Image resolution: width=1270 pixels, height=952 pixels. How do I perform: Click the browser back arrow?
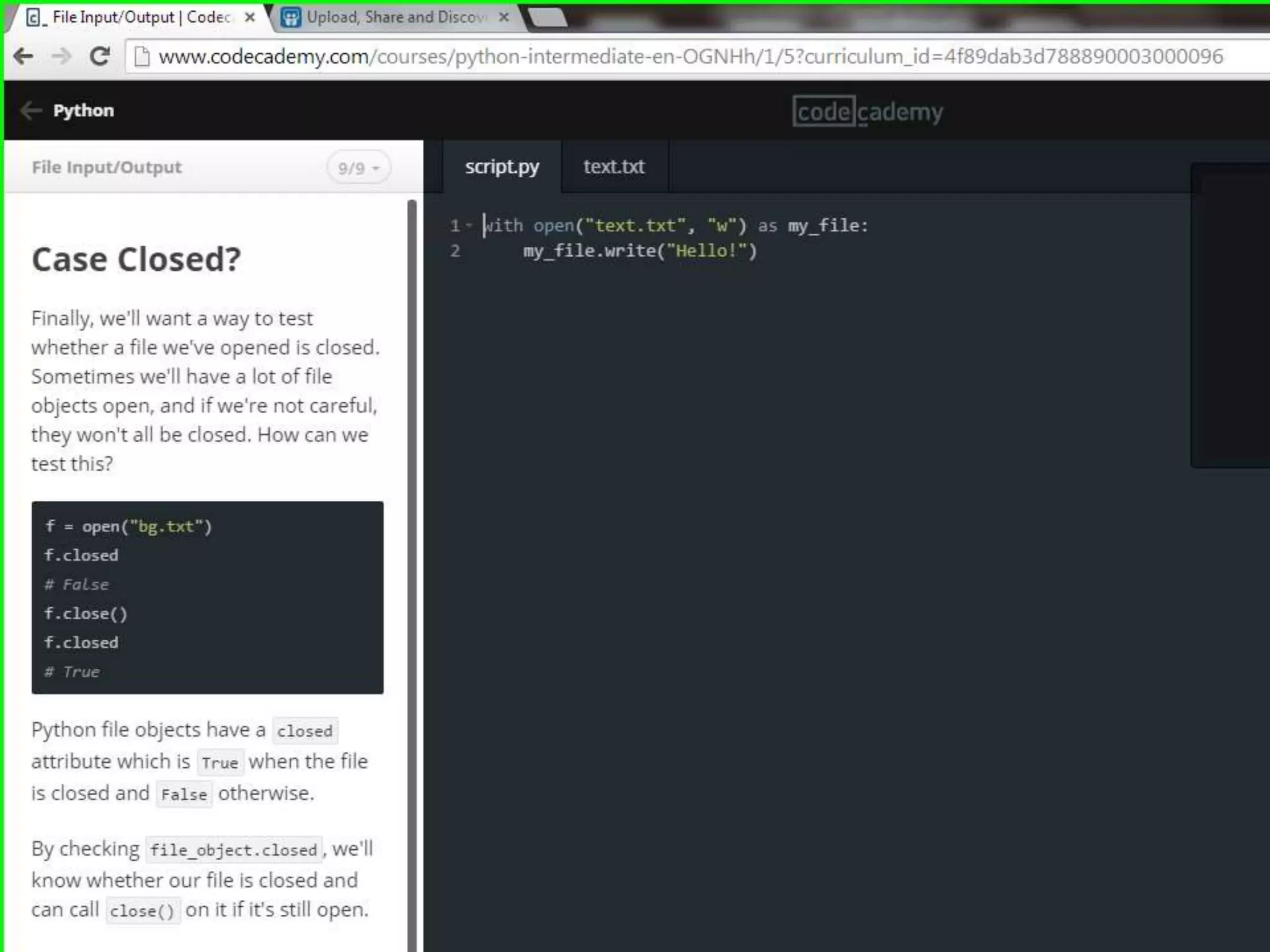click(23, 56)
